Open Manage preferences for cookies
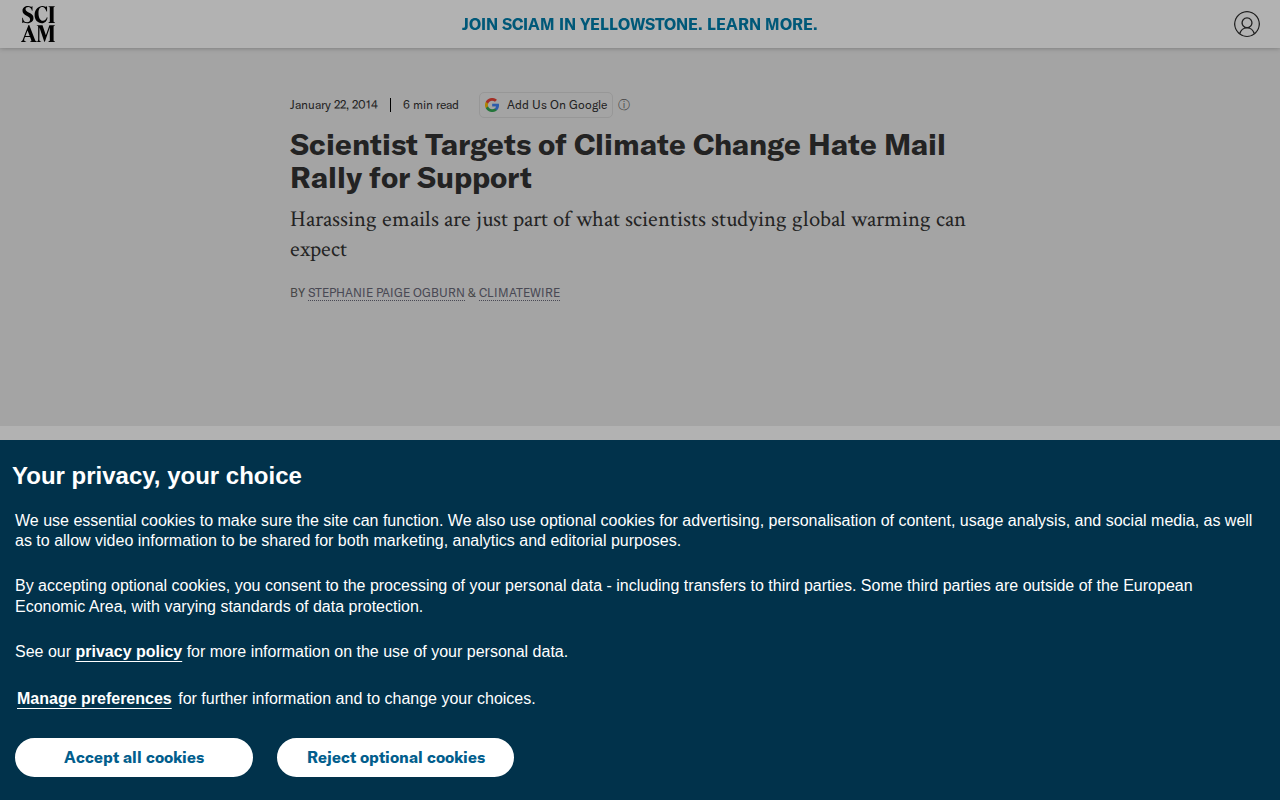 [94, 699]
